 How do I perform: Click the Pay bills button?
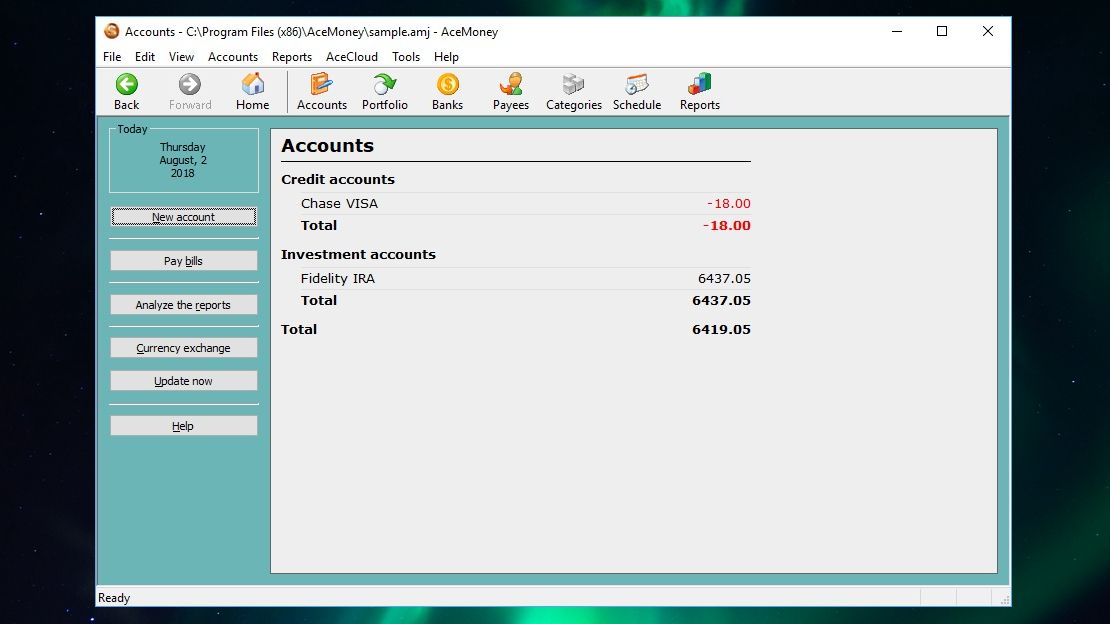coord(183,261)
